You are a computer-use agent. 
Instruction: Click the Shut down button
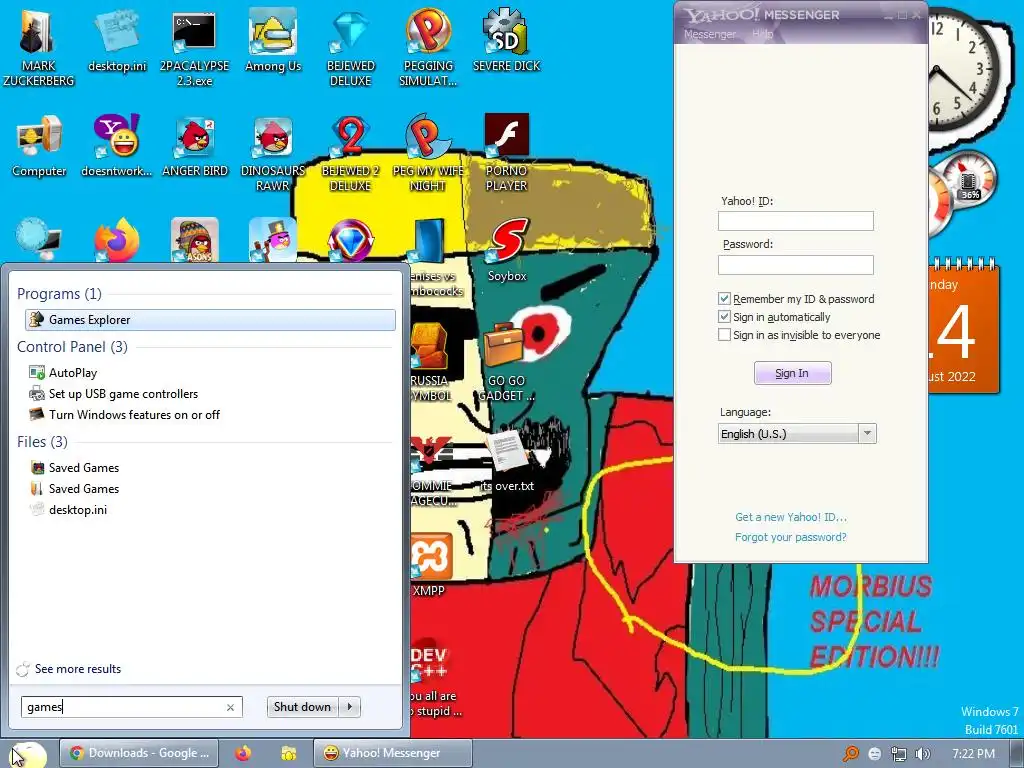pyautogui.click(x=302, y=707)
